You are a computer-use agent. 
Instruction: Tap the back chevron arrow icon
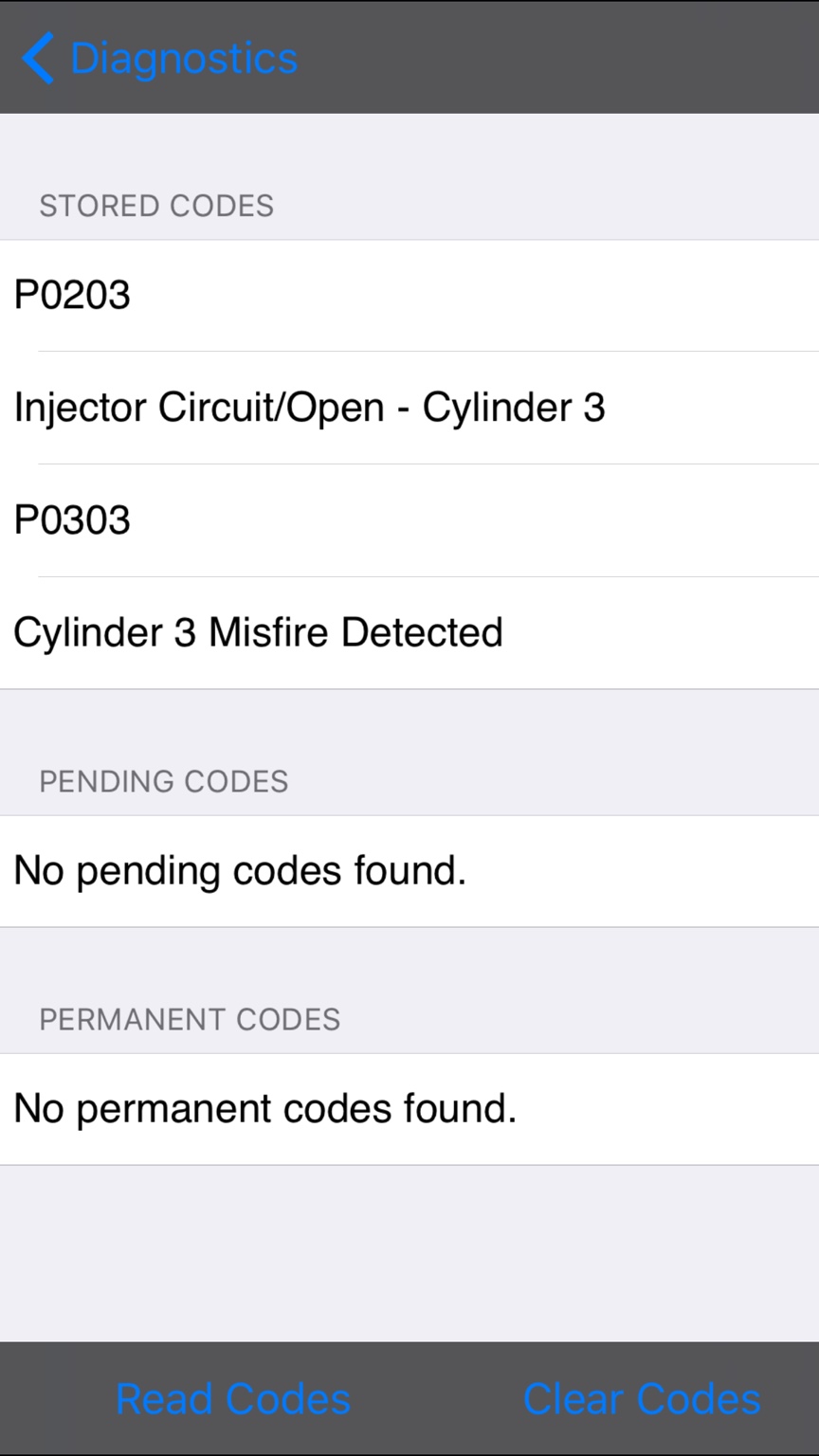click(38, 58)
